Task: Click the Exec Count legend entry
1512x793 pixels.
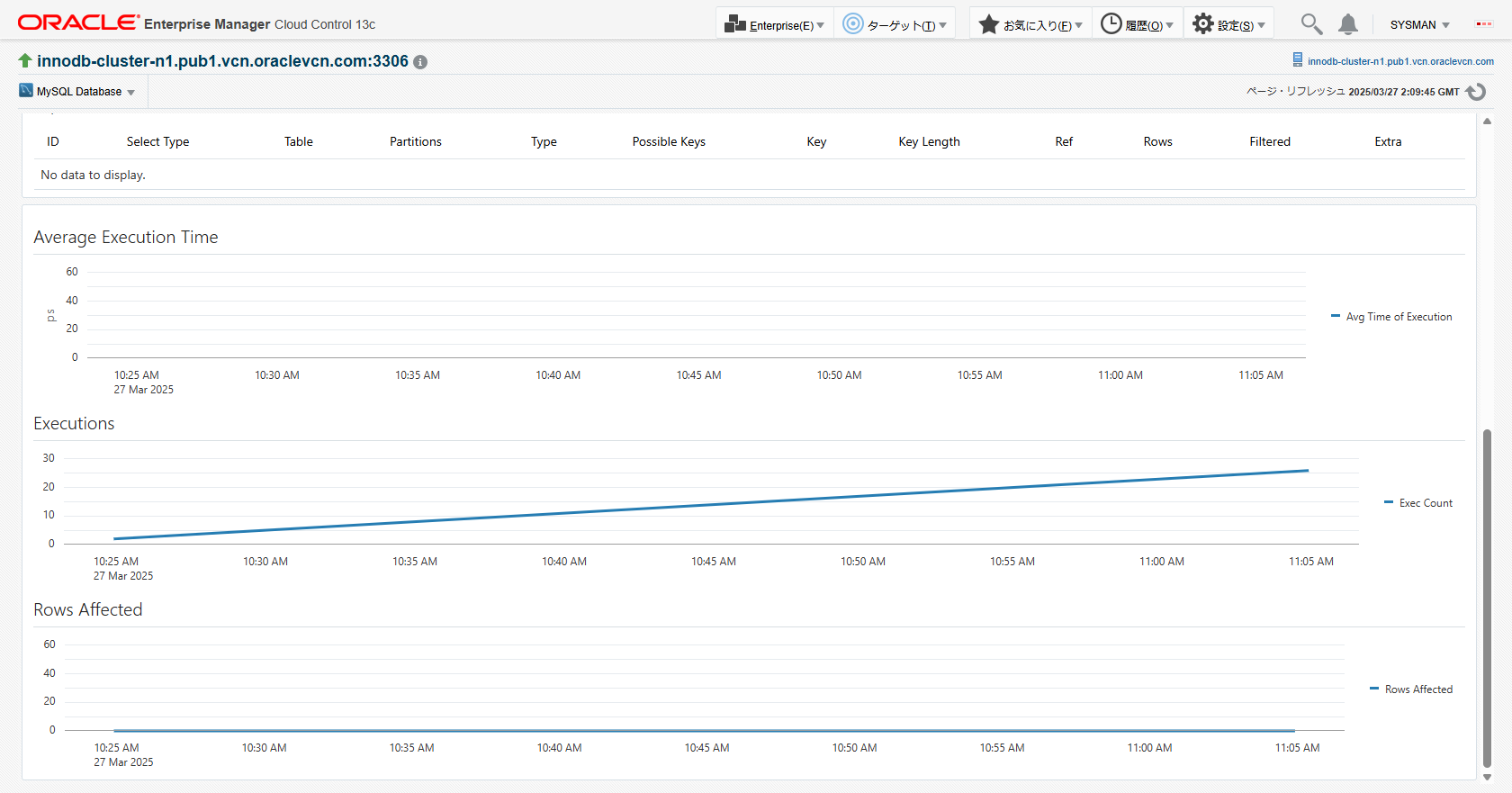Action: coord(1418,503)
